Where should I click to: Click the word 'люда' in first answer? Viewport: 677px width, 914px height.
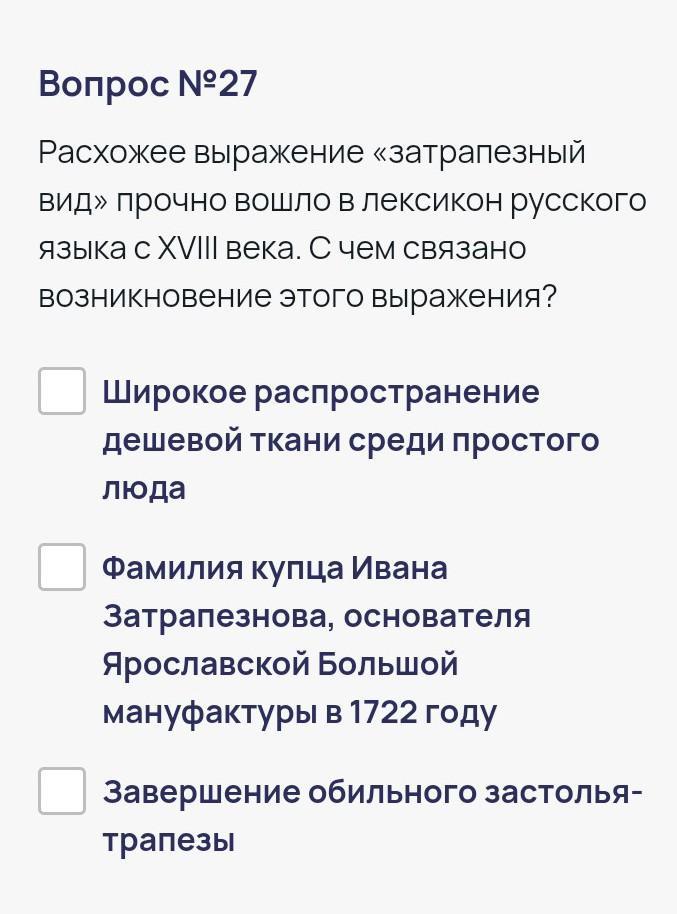[x=144, y=488]
